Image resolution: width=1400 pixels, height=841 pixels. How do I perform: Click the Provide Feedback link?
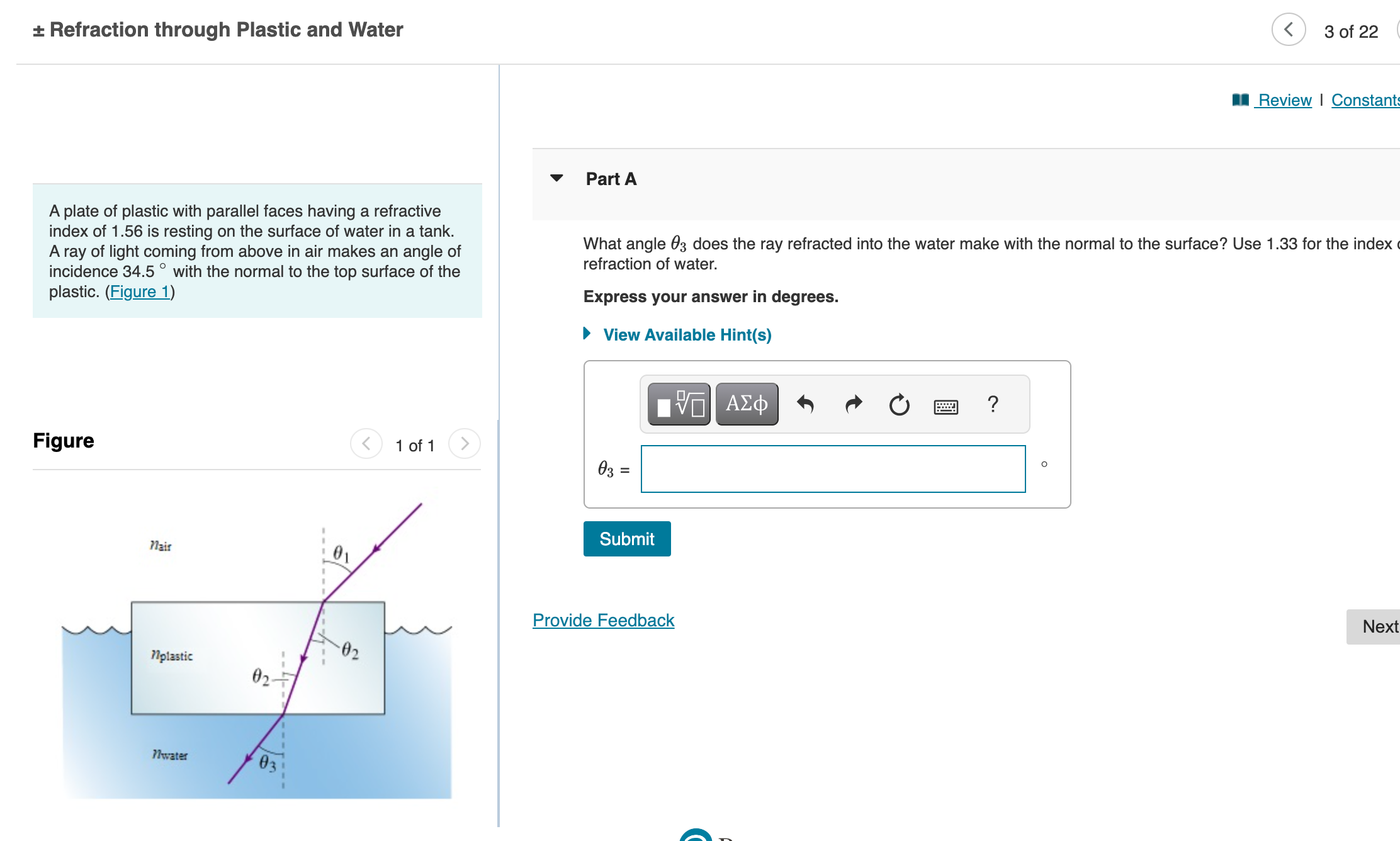(x=602, y=620)
